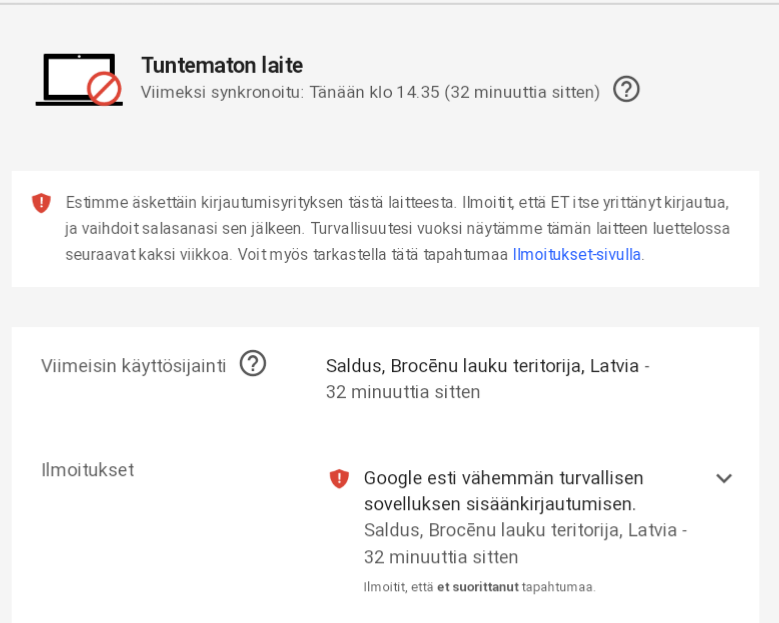Click 32 minuuttia sitten in notification details
779x623 pixels.
[x=441, y=557]
